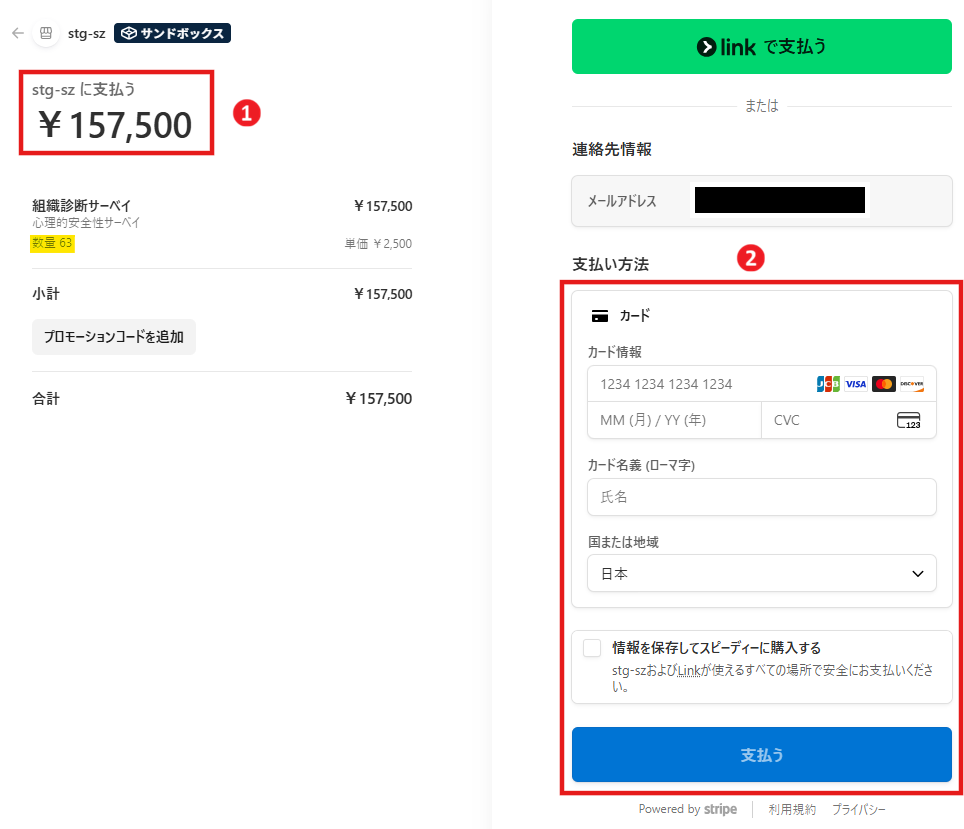Open the 利用規約 link
Viewport: 964px width, 829px height.
[792, 809]
